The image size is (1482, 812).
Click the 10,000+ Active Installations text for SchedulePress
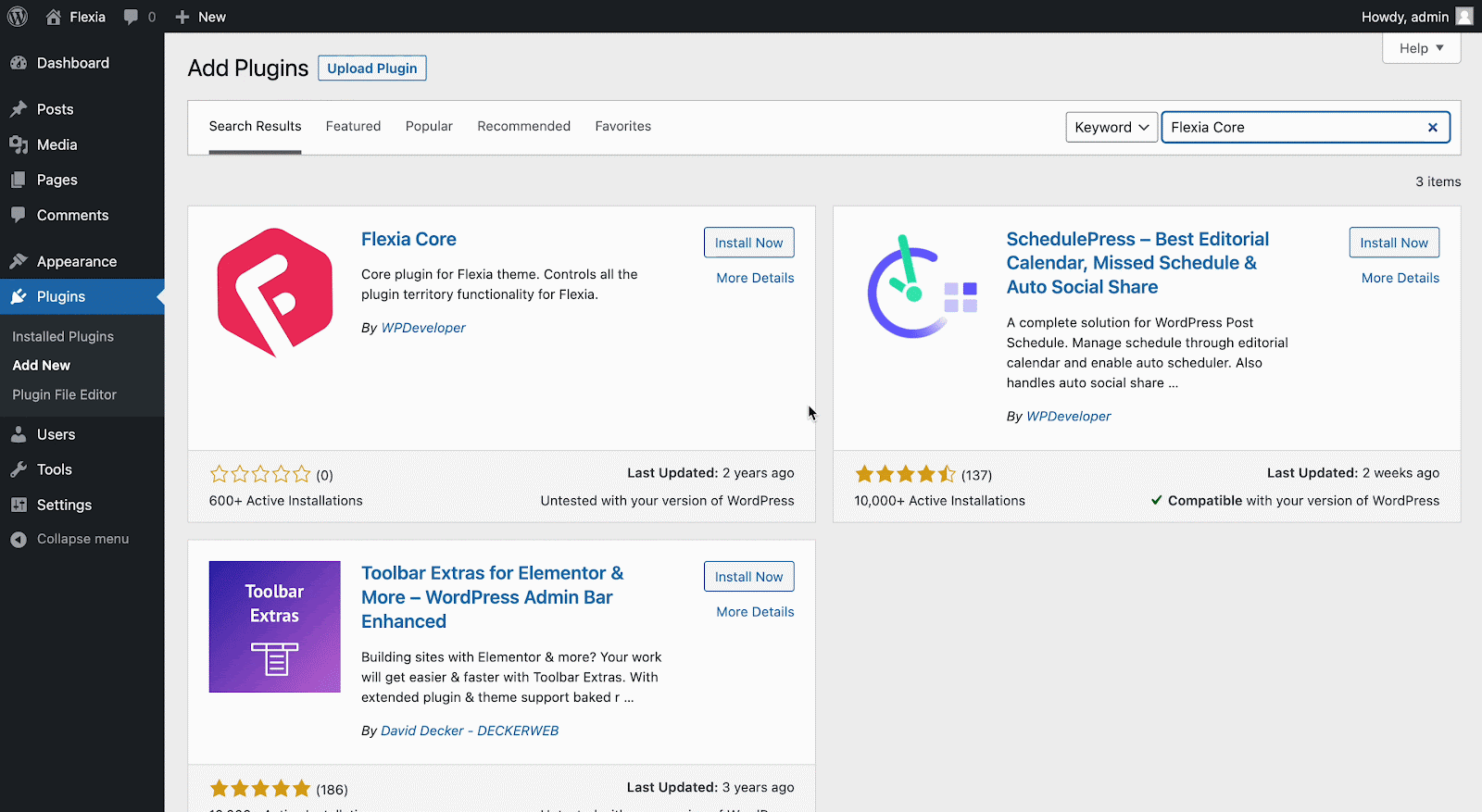pyautogui.click(x=940, y=501)
